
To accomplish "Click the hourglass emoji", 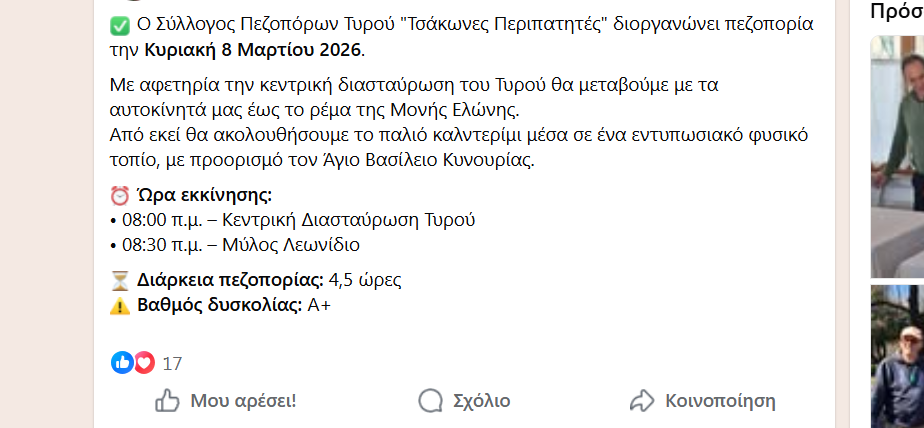I will 118,279.
